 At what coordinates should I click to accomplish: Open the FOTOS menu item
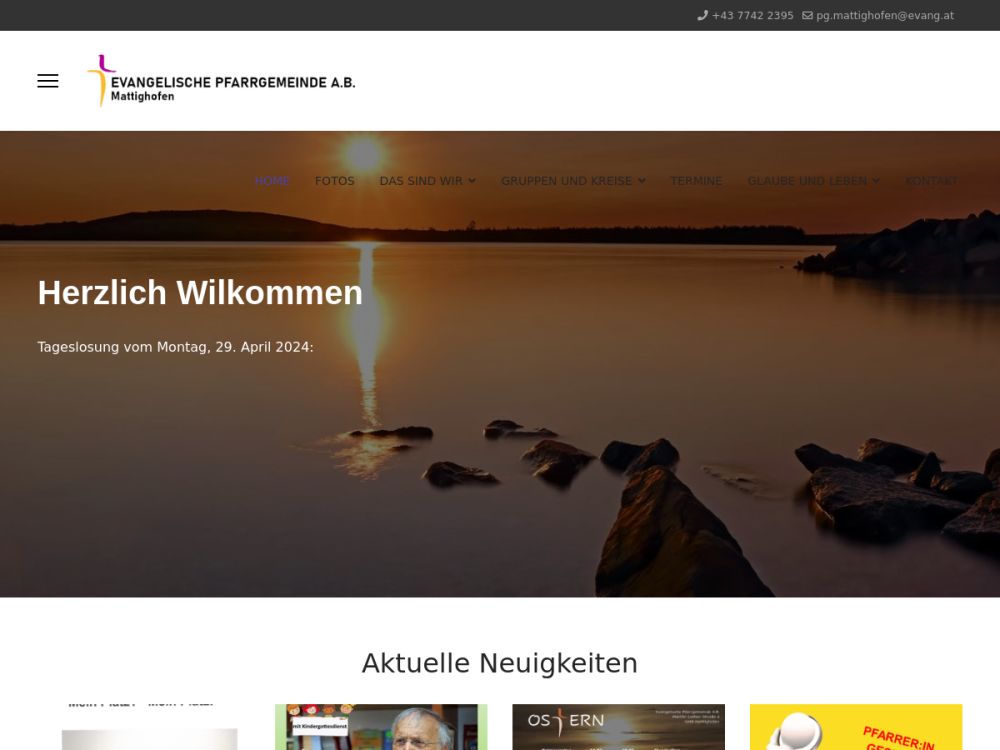334,181
